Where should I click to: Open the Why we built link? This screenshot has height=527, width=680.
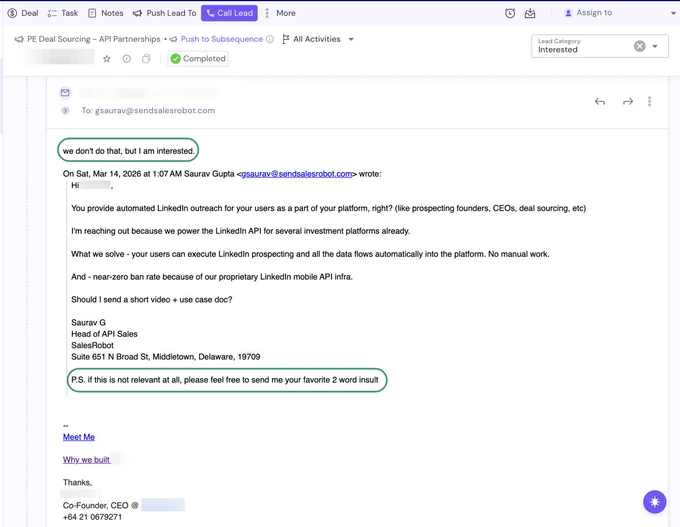86,460
